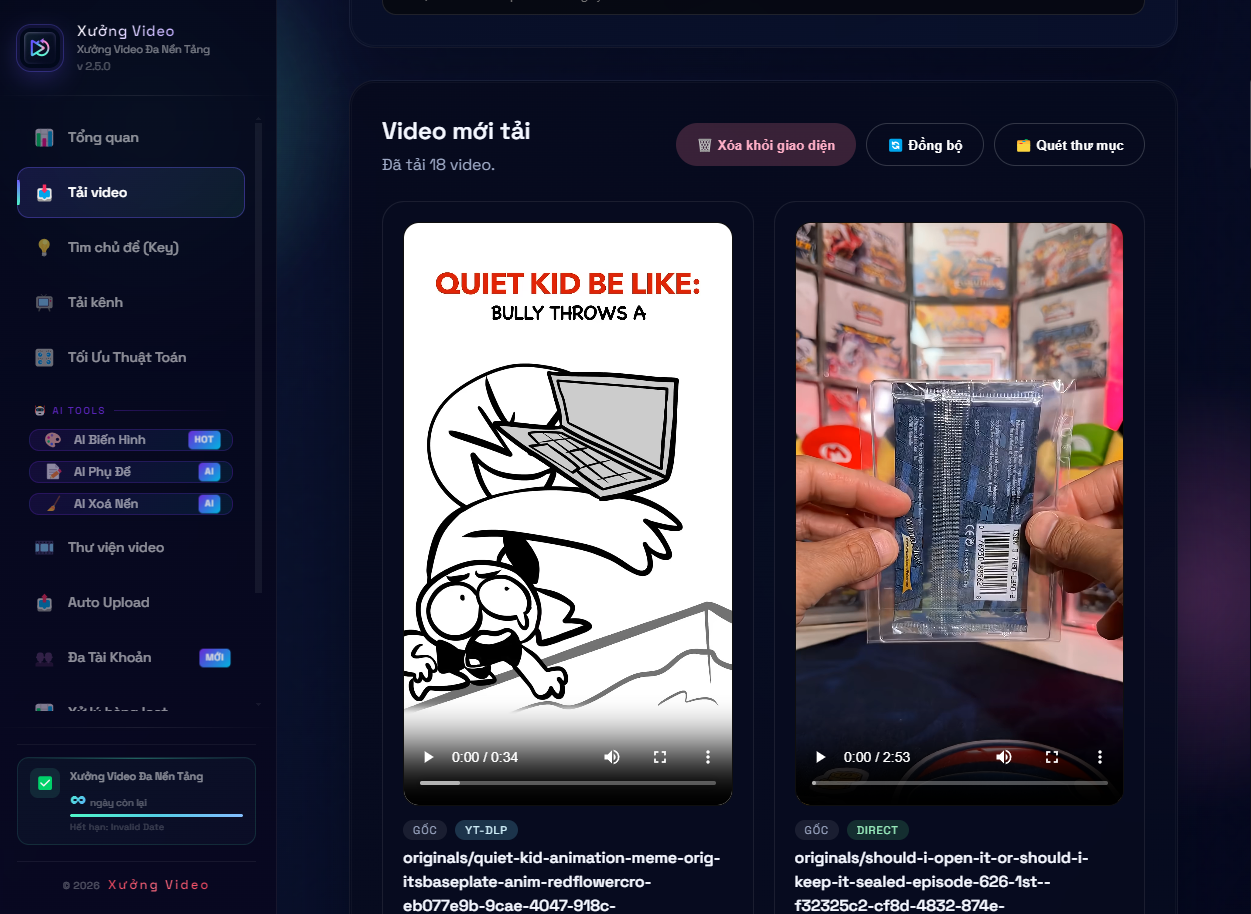The image size is (1251, 914).
Task: Open AI Phụ Đề tool
Action: click(131, 472)
